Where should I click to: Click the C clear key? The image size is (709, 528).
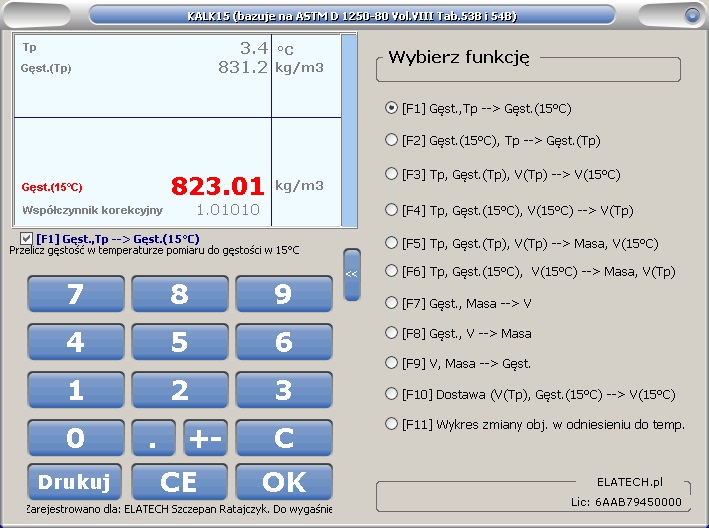coord(284,438)
